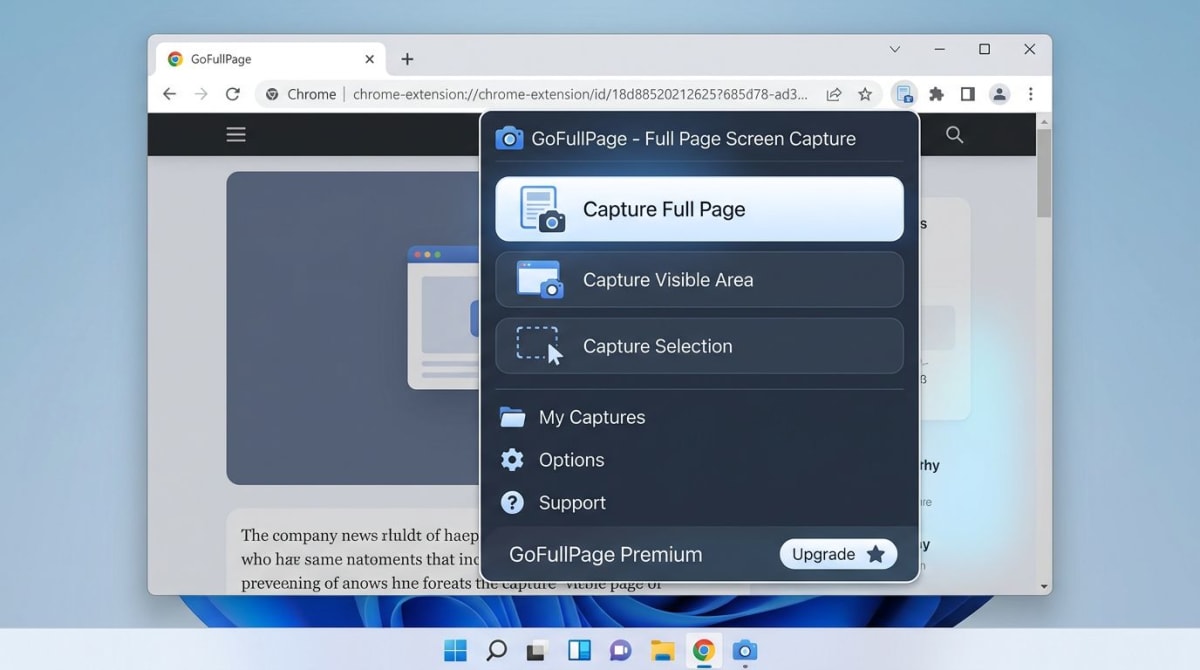This screenshot has width=1200, height=670.
Task: Click the Chrome icon on the taskbar
Action: coord(703,651)
